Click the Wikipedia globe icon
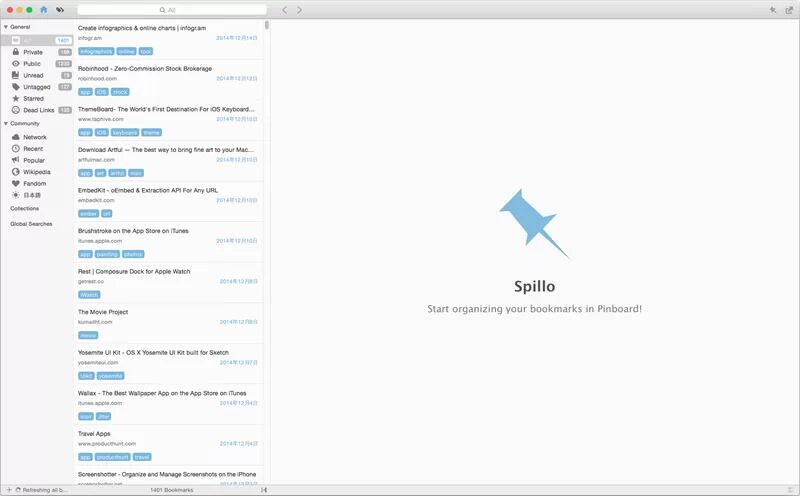 click(16, 172)
